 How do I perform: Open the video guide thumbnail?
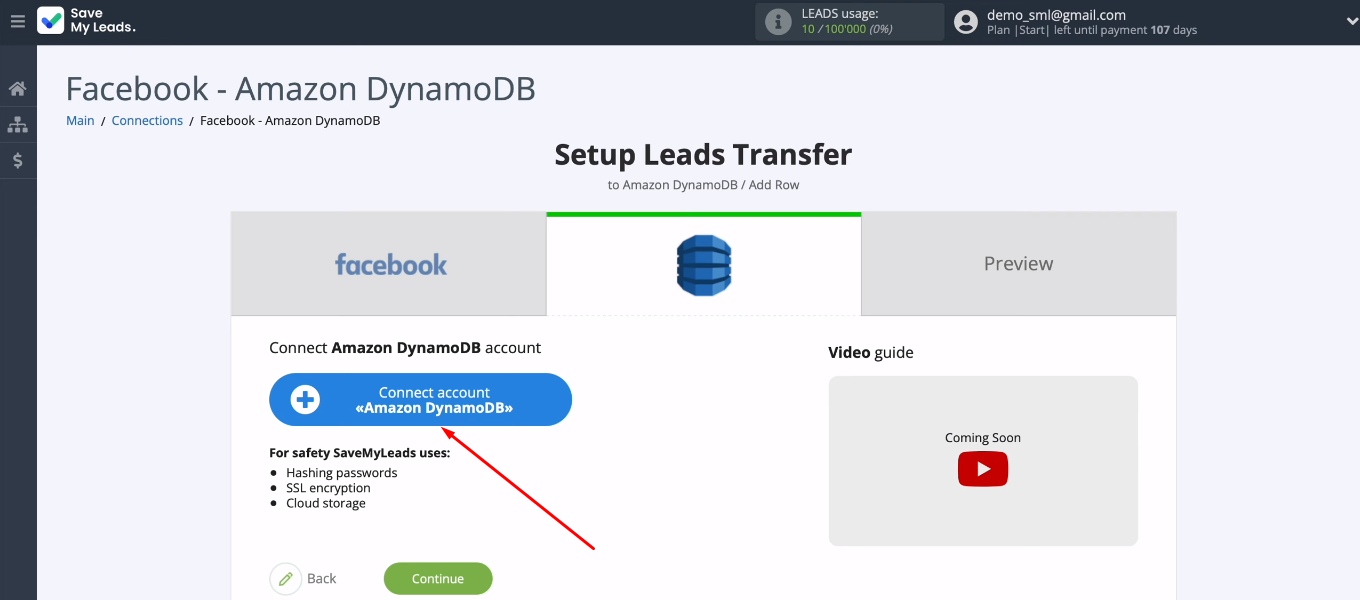[983, 461]
